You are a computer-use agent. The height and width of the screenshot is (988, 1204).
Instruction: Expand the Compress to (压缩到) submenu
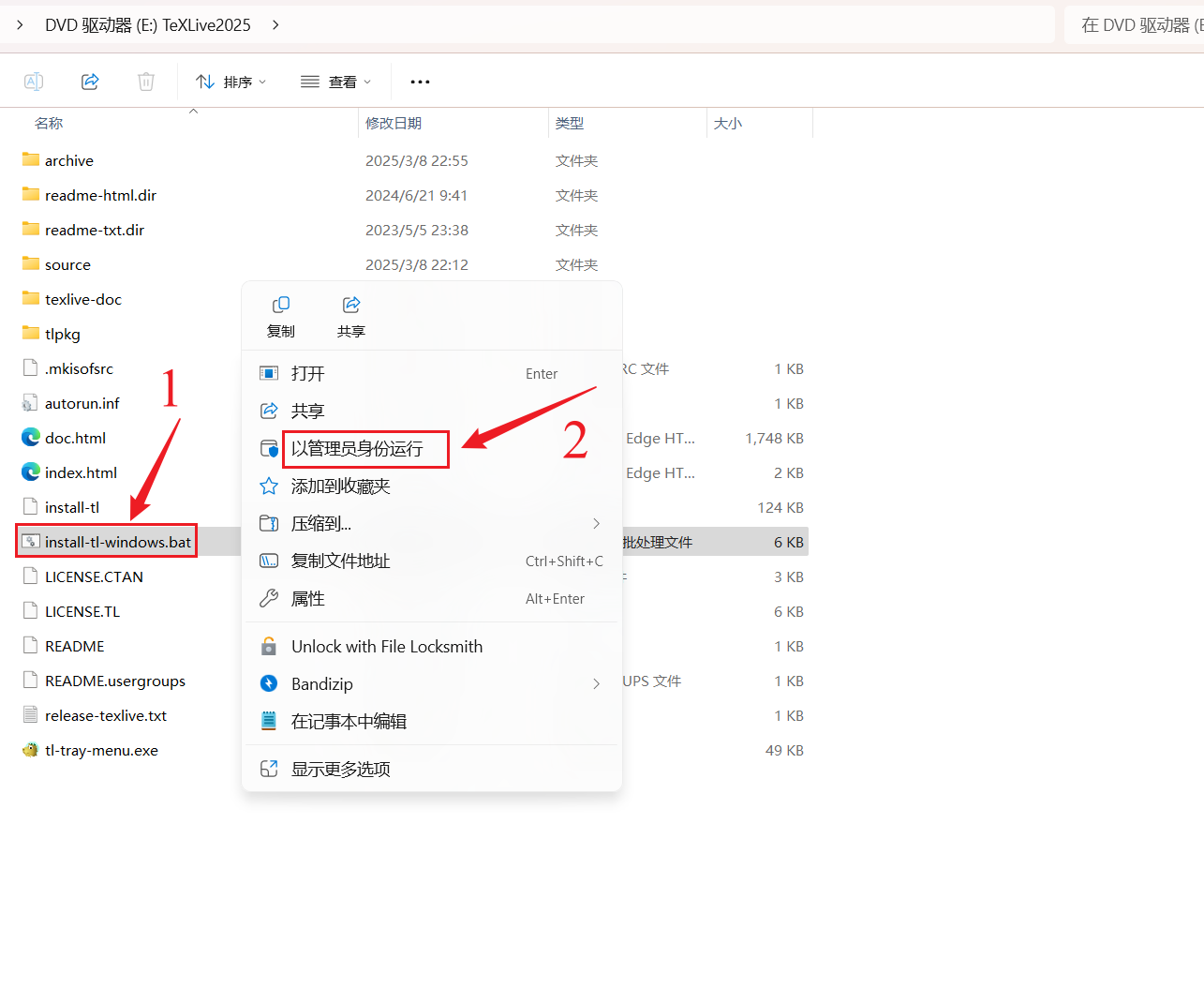pyautogui.click(x=432, y=523)
